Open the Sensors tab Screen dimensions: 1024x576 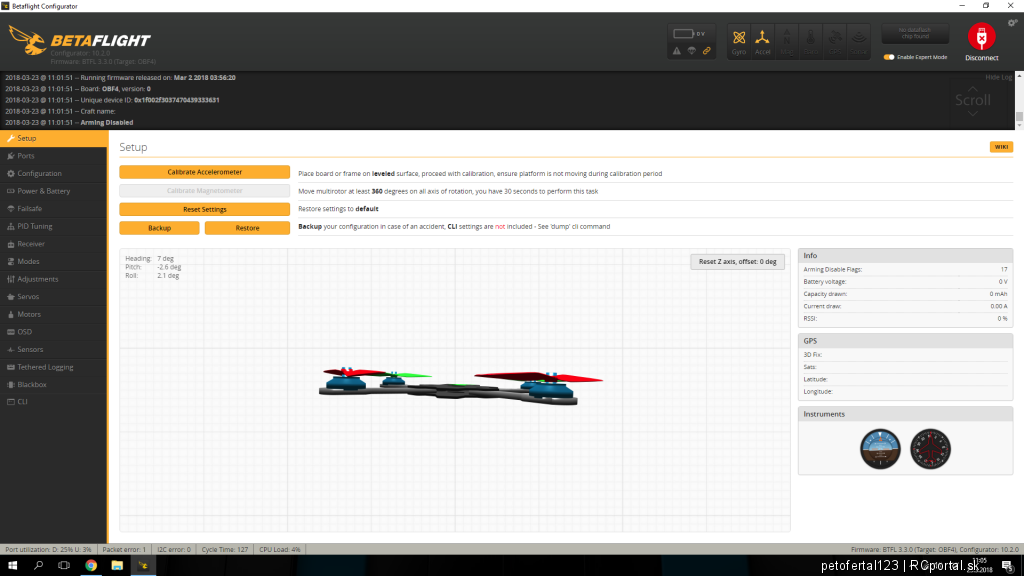tap(54, 350)
